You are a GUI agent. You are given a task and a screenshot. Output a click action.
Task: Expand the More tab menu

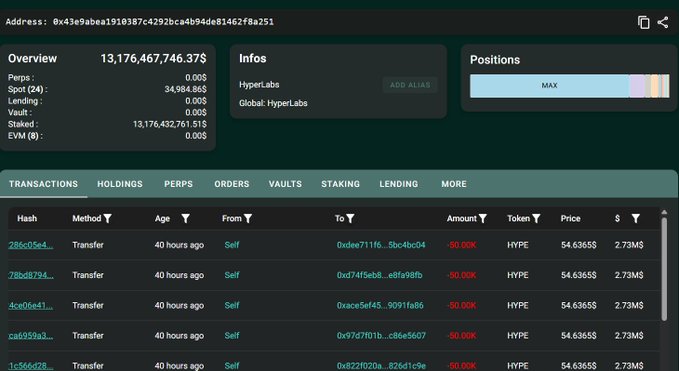(x=454, y=184)
